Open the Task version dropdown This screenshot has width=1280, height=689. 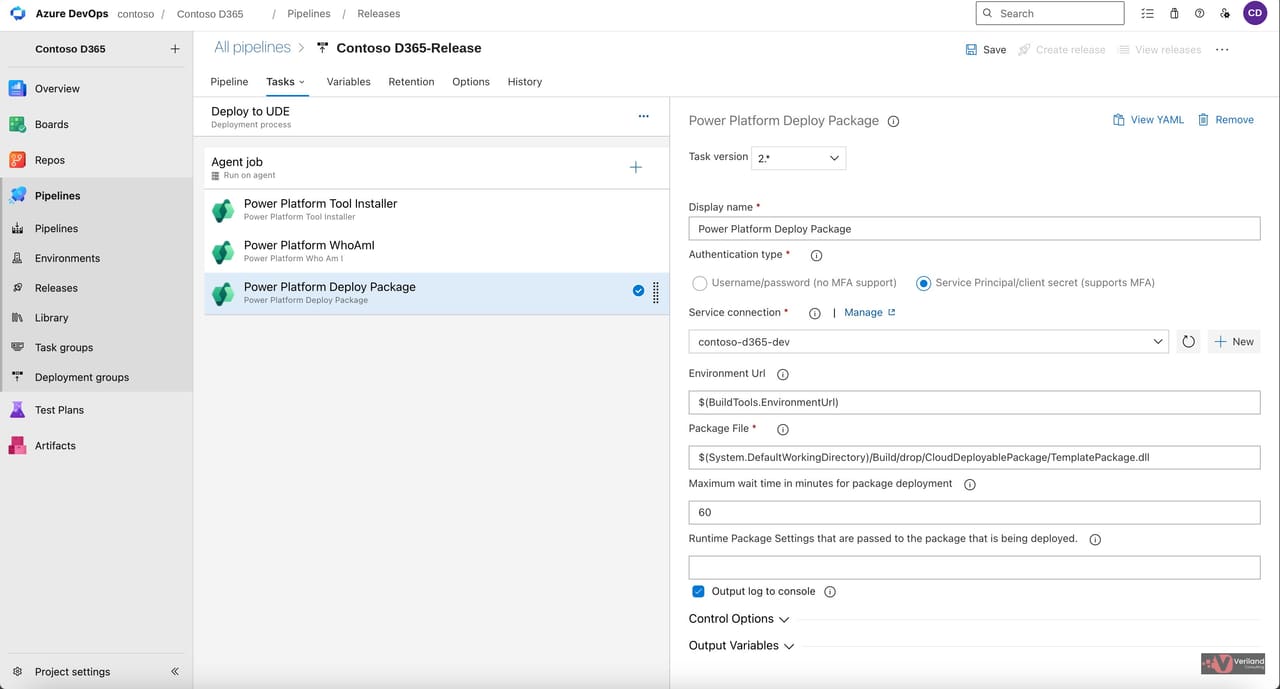pos(798,158)
